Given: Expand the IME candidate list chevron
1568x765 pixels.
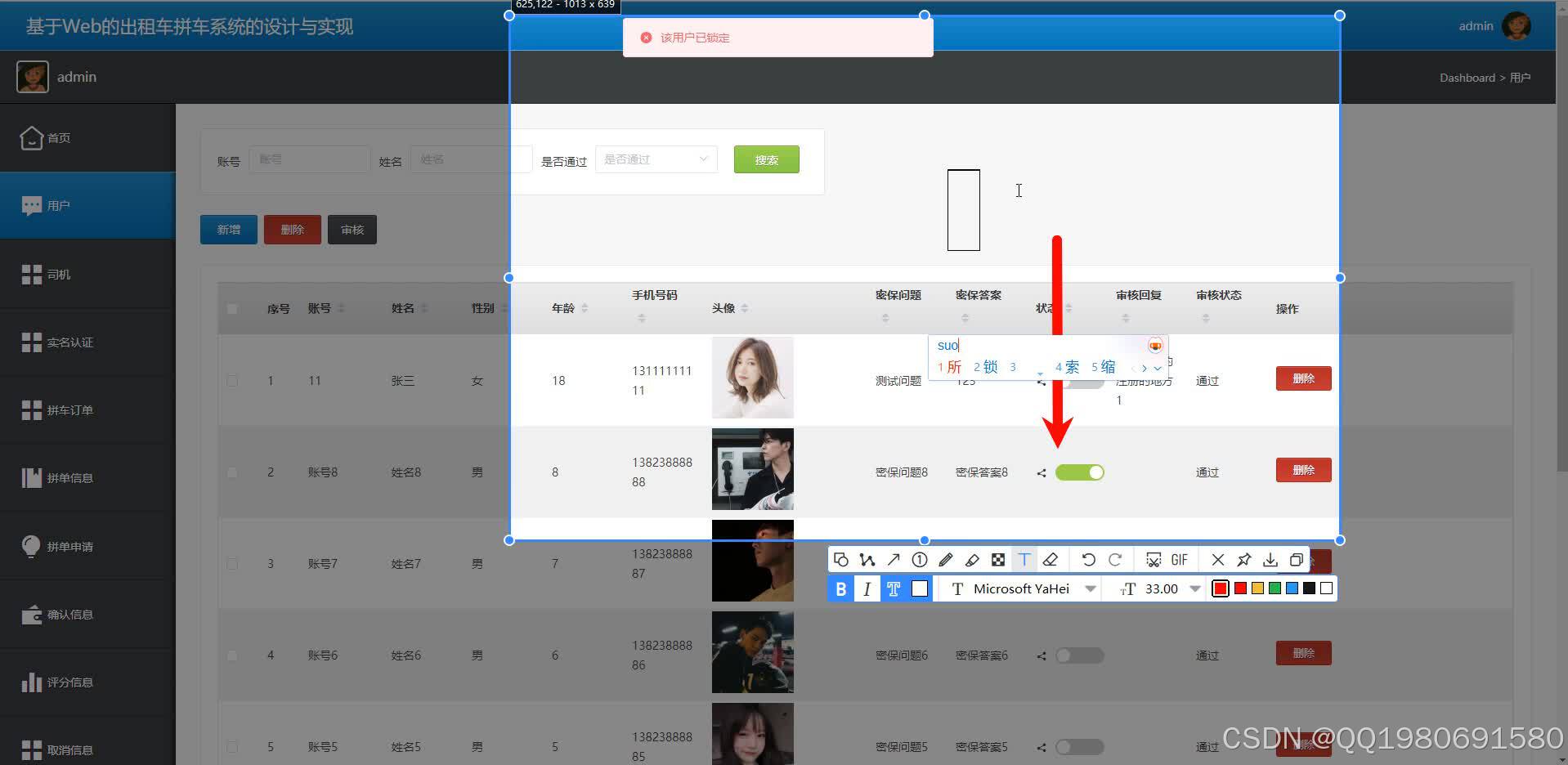Looking at the screenshot, I should pyautogui.click(x=1158, y=369).
